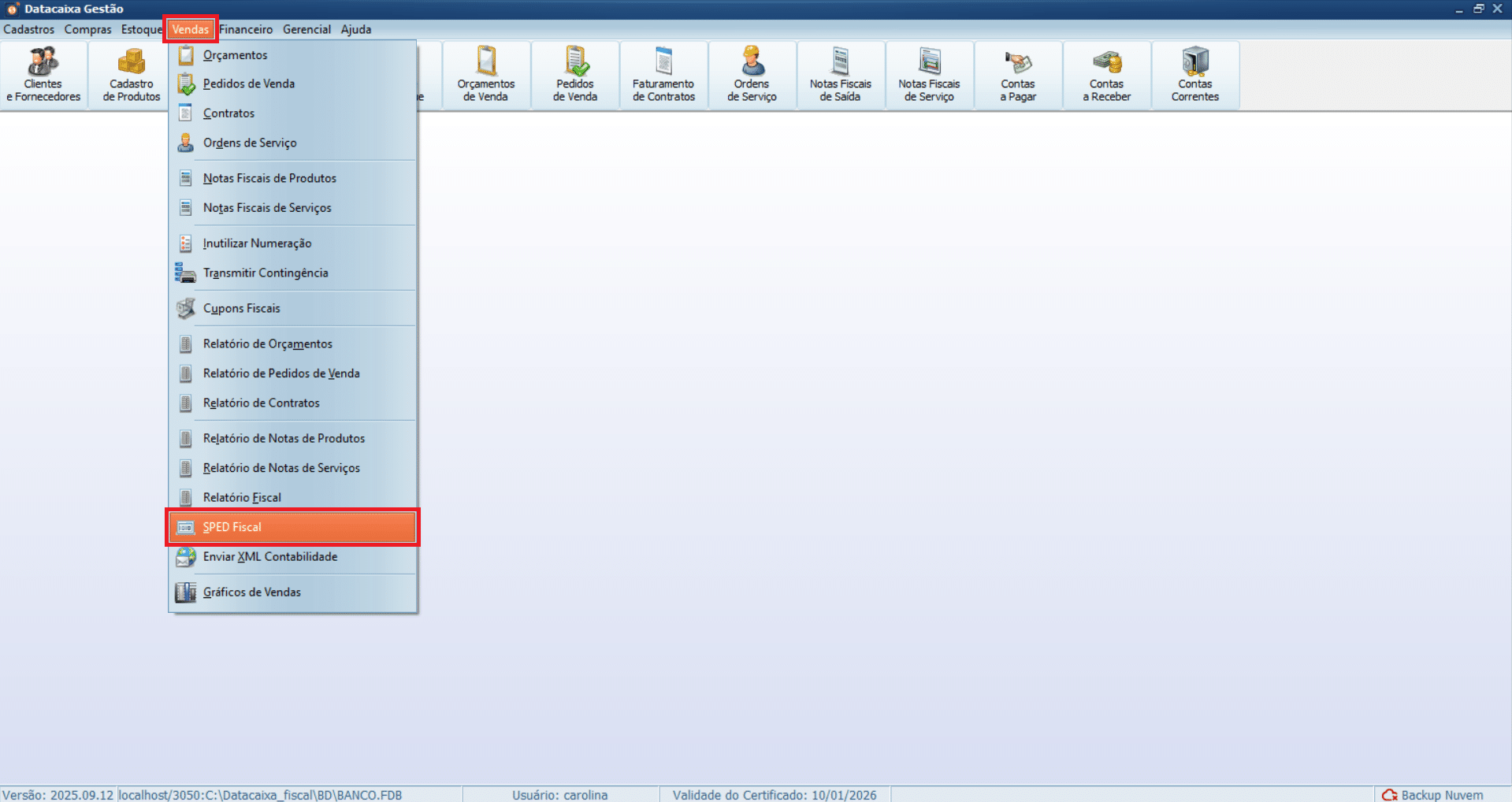
Task: Click Notas Fiscais de Saída icon
Action: click(840, 75)
